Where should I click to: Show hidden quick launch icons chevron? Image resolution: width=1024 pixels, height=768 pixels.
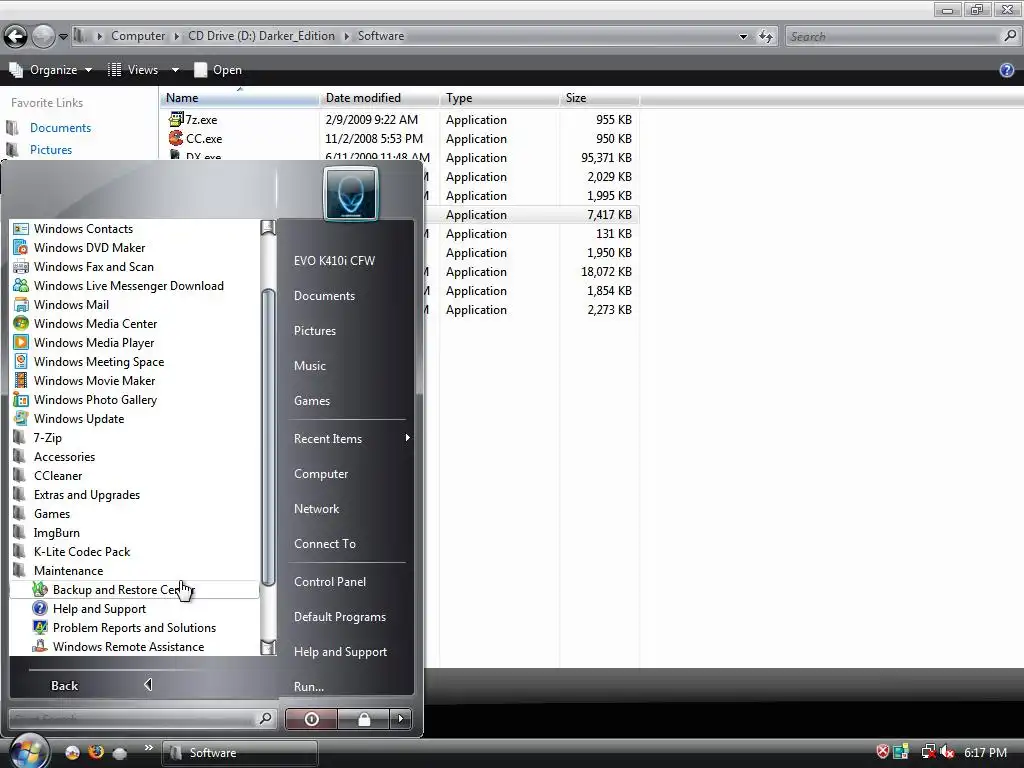point(149,747)
